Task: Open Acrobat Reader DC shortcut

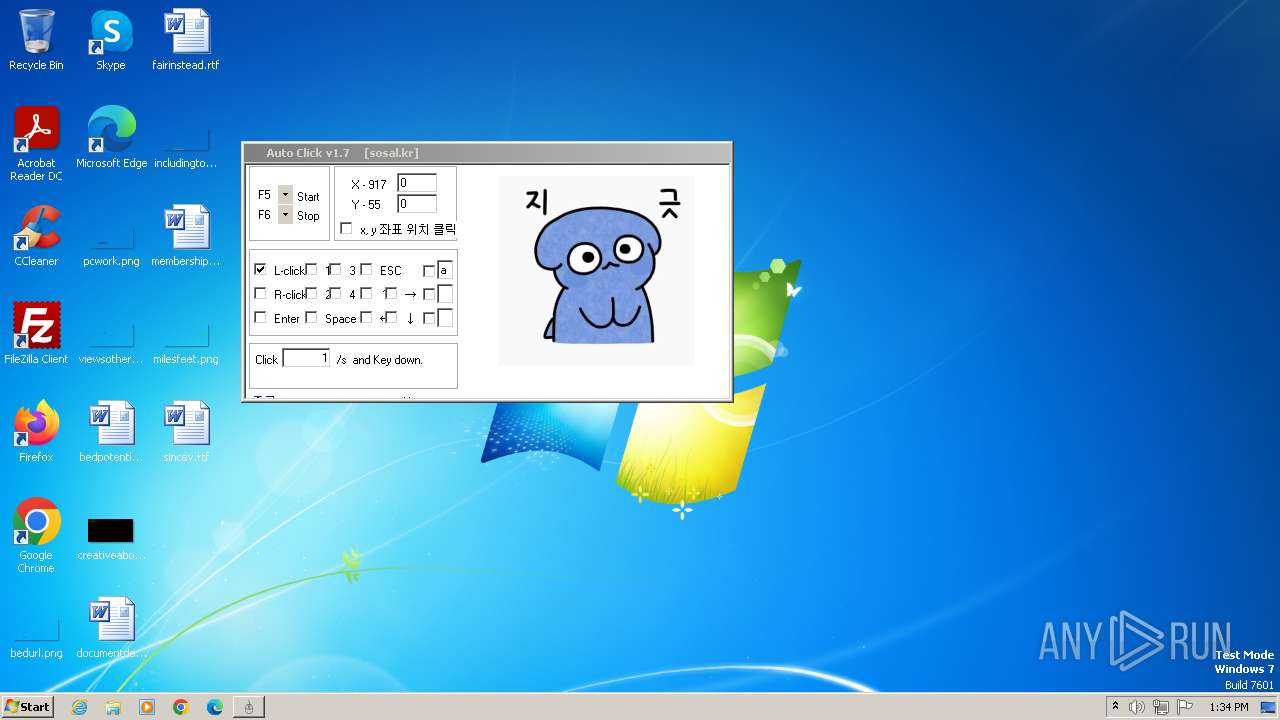Action: coord(36,144)
